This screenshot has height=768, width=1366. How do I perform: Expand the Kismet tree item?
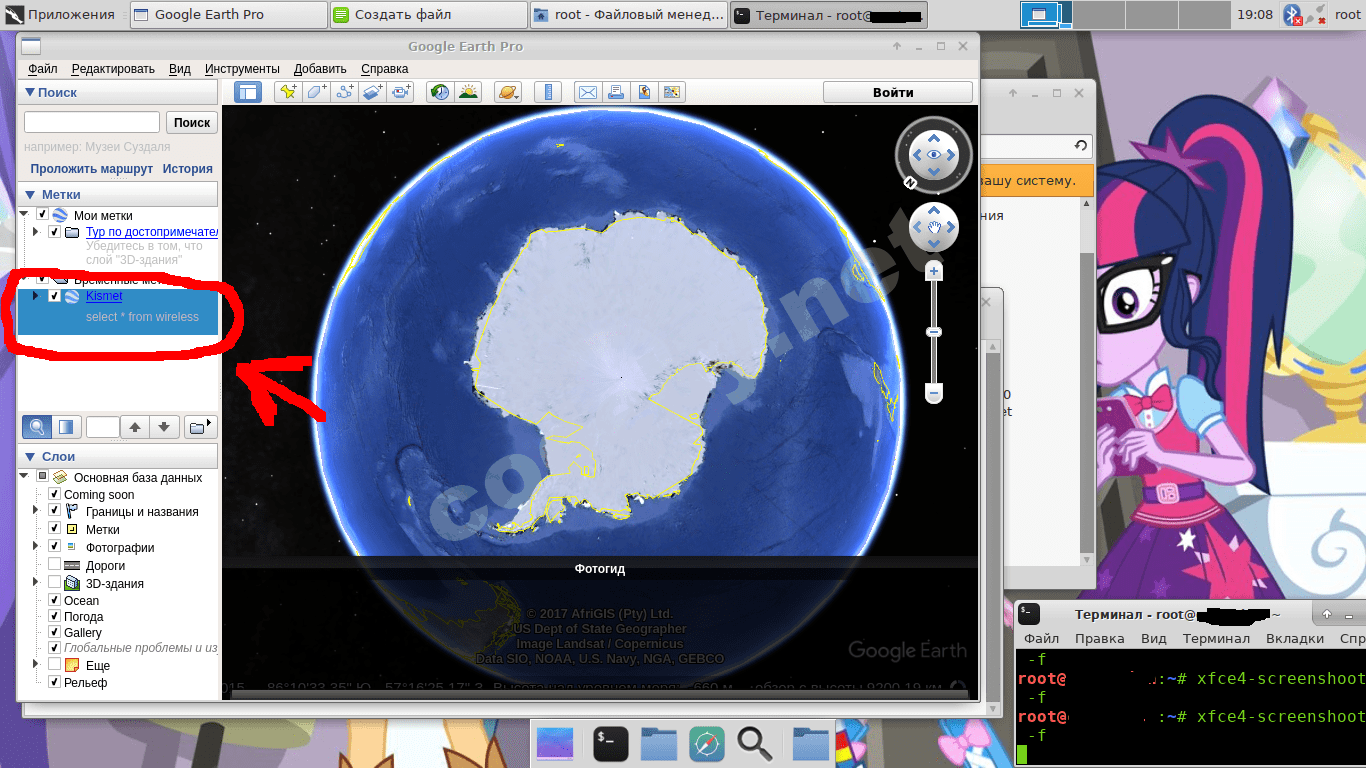tap(37, 296)
